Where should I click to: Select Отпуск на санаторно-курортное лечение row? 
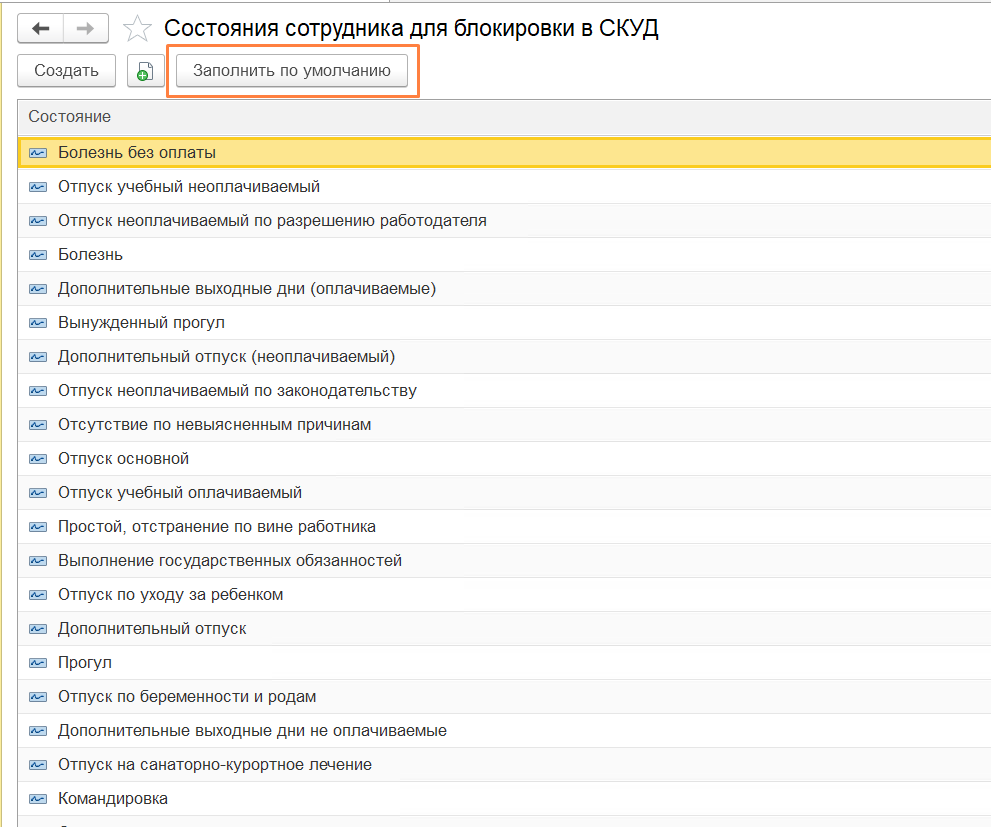tap(215, 765)
